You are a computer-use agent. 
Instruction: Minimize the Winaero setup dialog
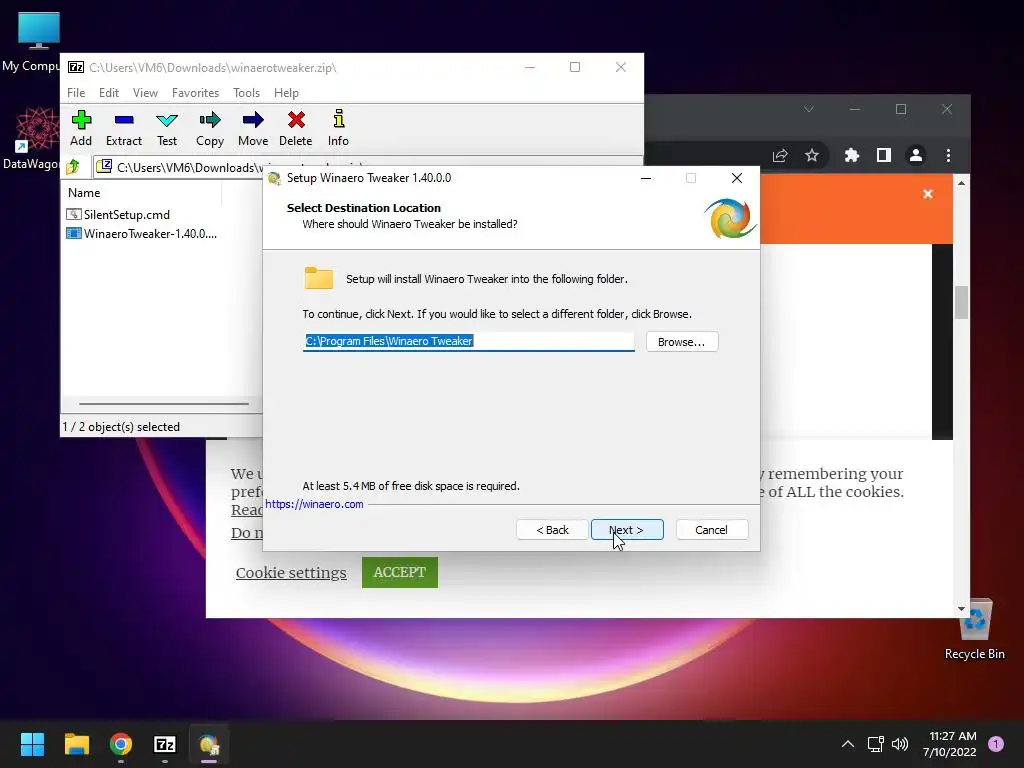pos(646,178)
